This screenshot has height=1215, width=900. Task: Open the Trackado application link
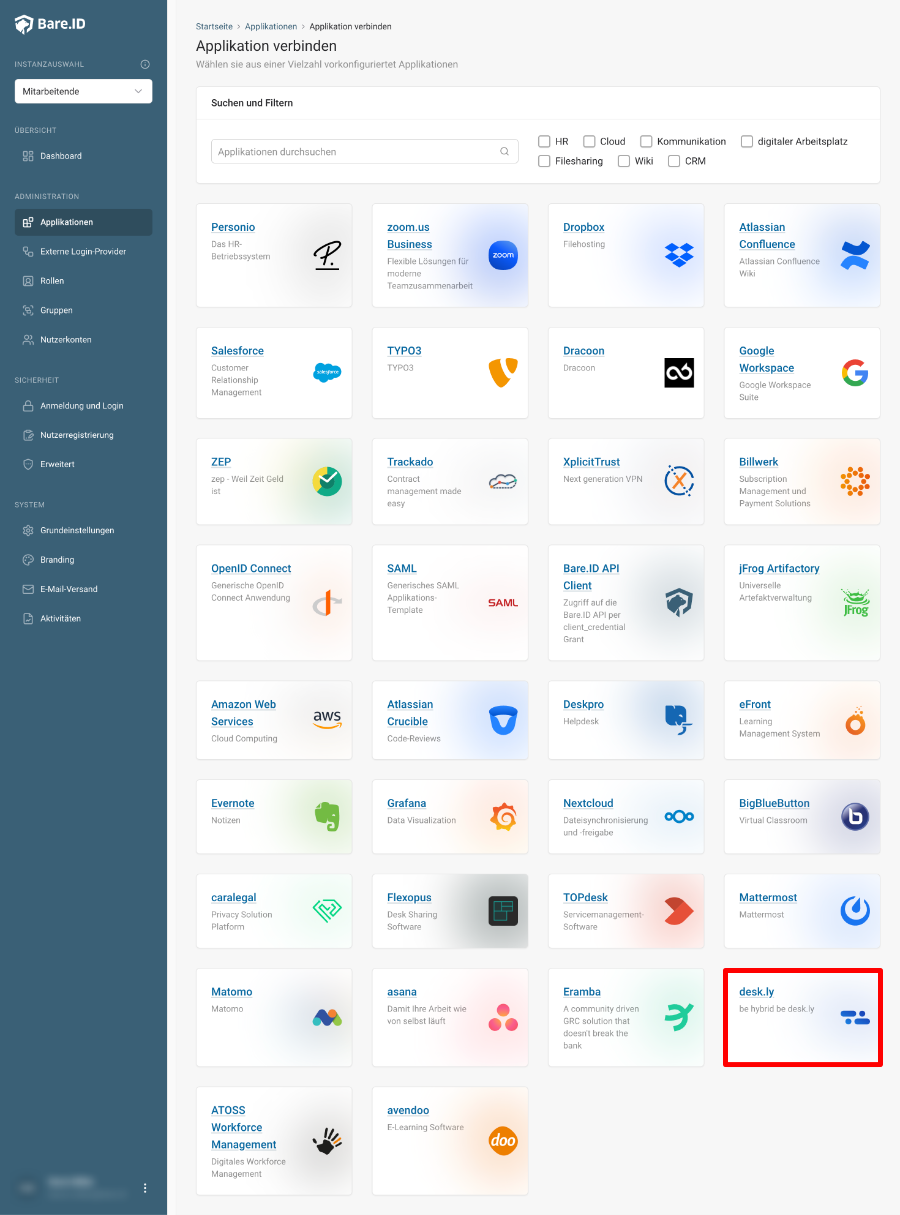(x=410, y=462)
